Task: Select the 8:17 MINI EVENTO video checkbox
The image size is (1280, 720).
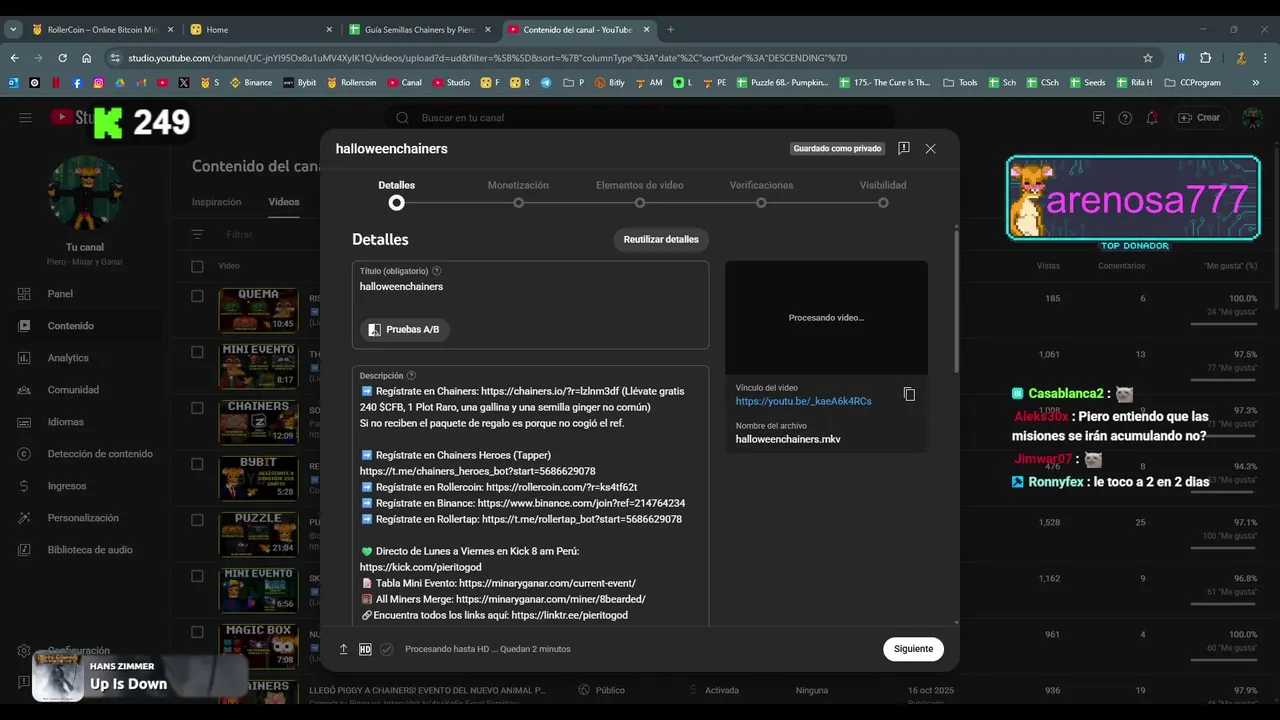Action: click(197, 352)
